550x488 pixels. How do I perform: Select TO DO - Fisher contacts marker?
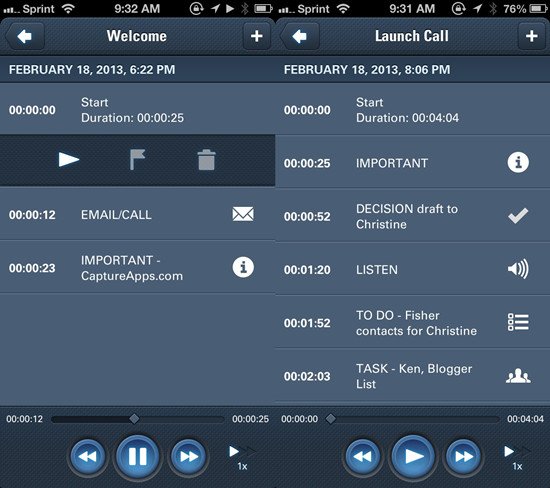pyautogui.click(x=412, y=322)
